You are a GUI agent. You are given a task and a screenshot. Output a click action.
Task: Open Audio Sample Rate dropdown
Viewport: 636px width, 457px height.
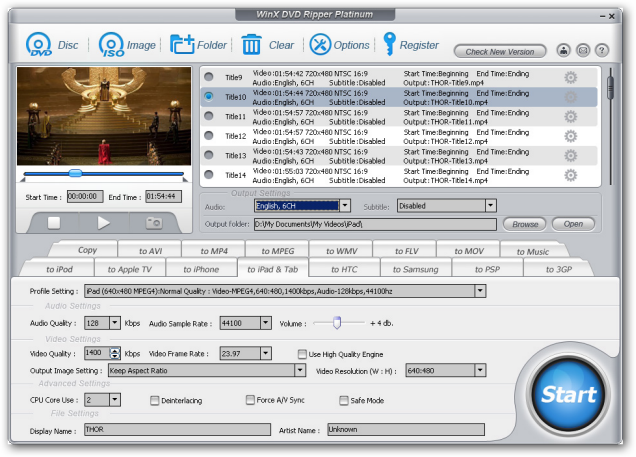266,323
